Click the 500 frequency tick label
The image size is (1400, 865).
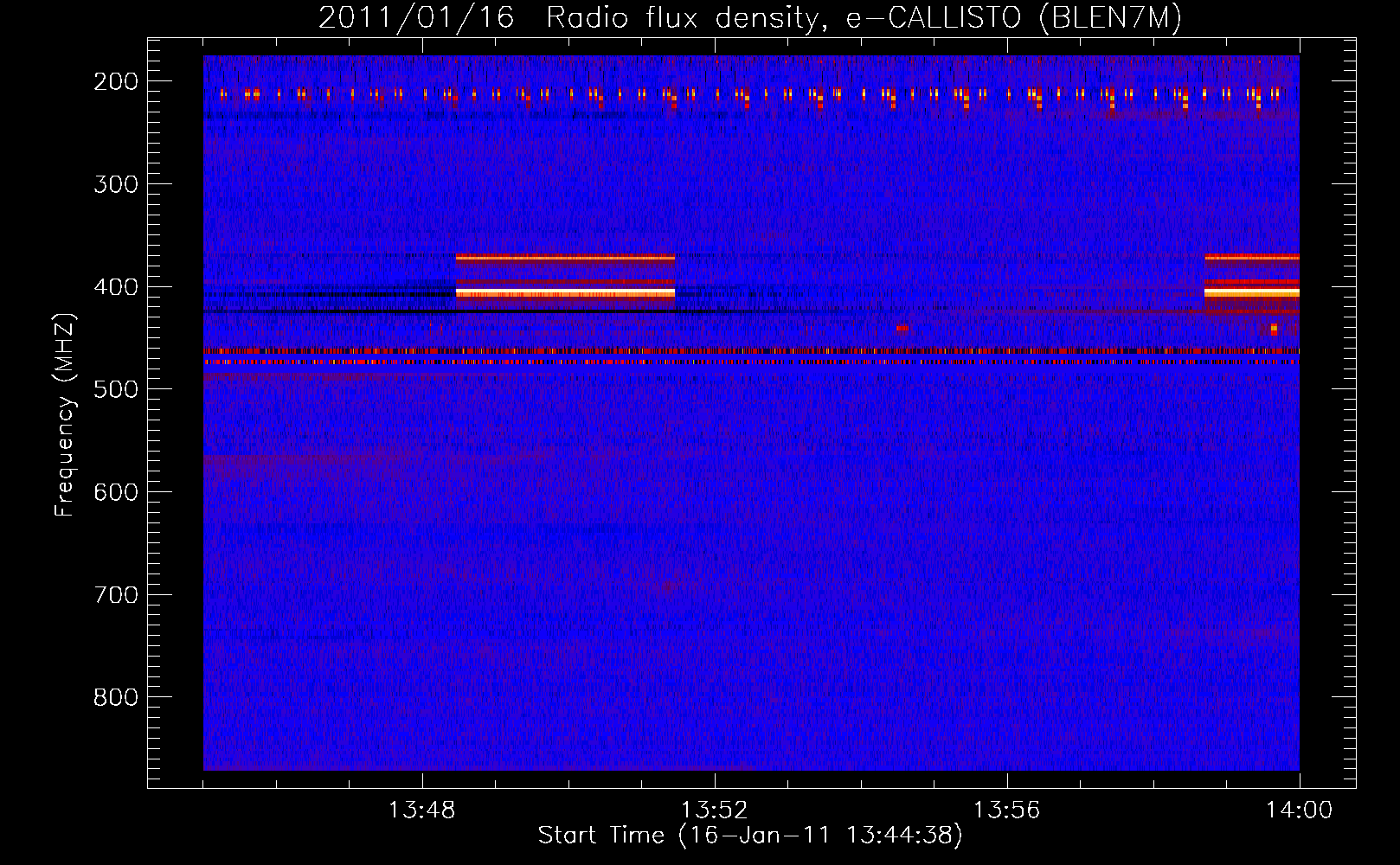116,389
